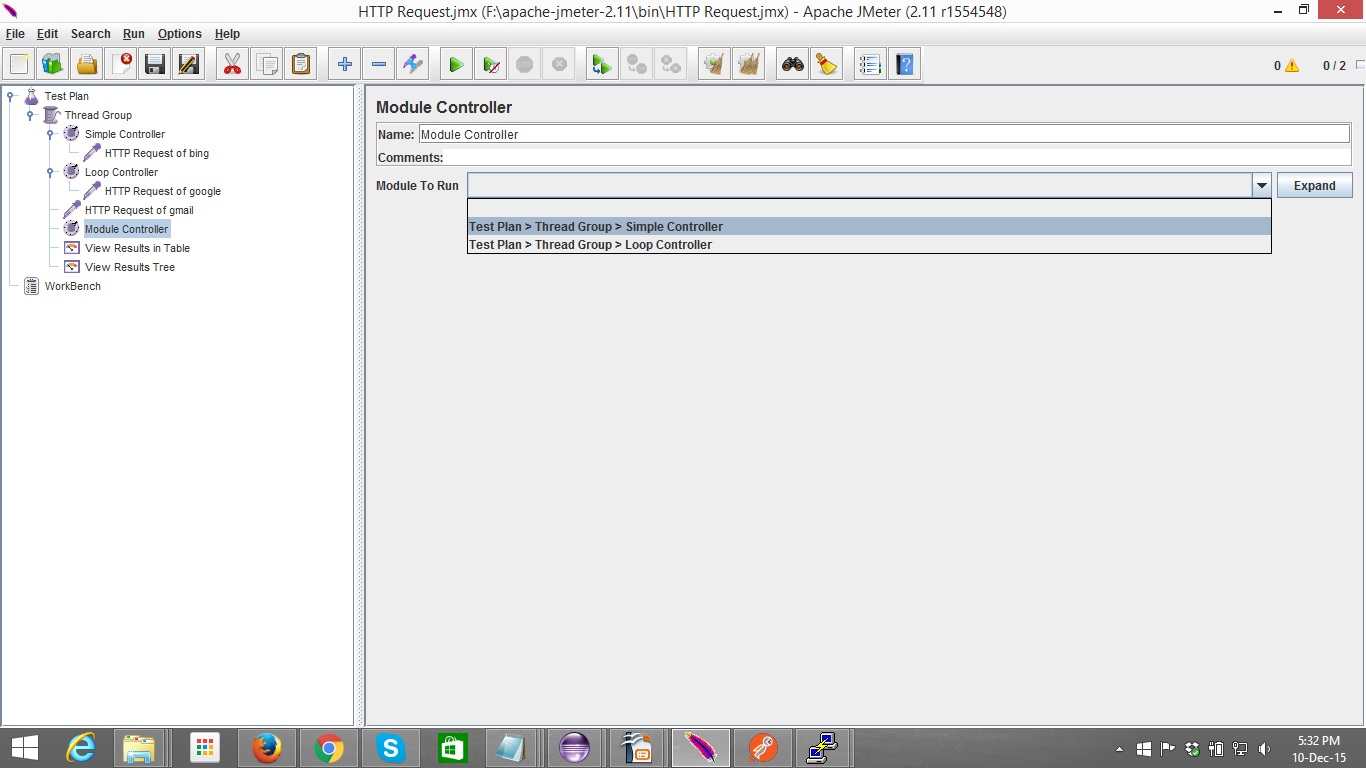Click the minus Collapse All icon

(379, 65)
